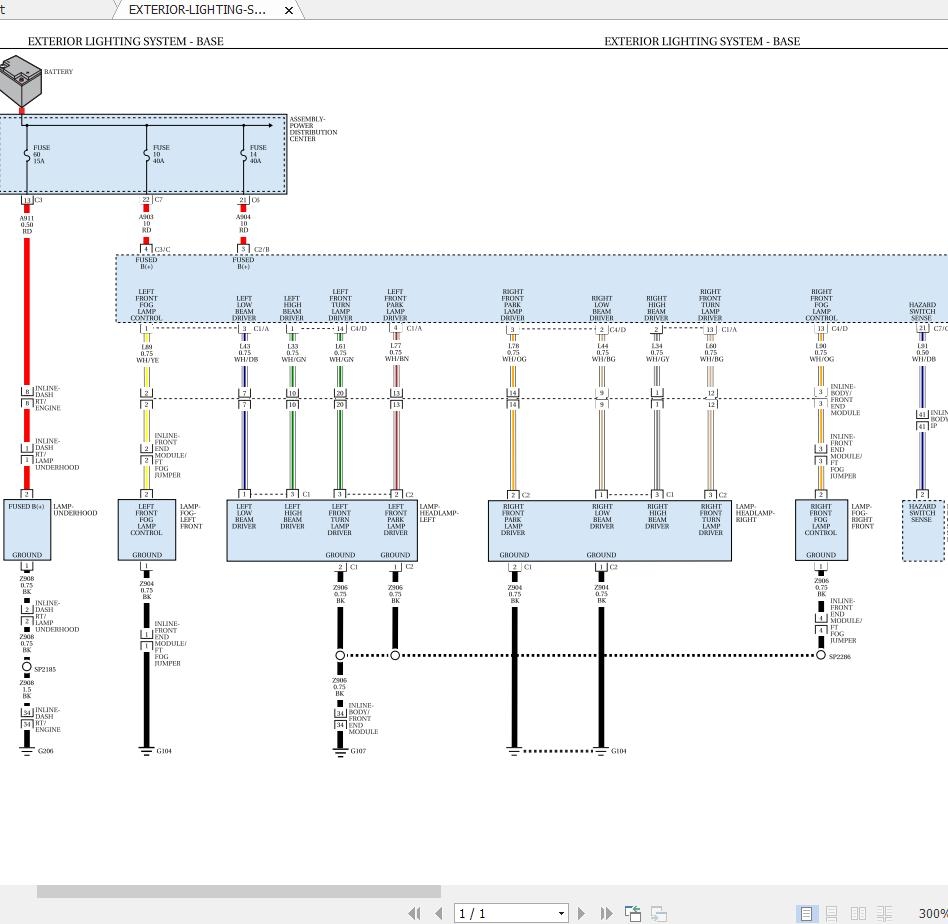Screen dimensions: 948x924
Task: Jump to the first page
Action: click(415, 913)
